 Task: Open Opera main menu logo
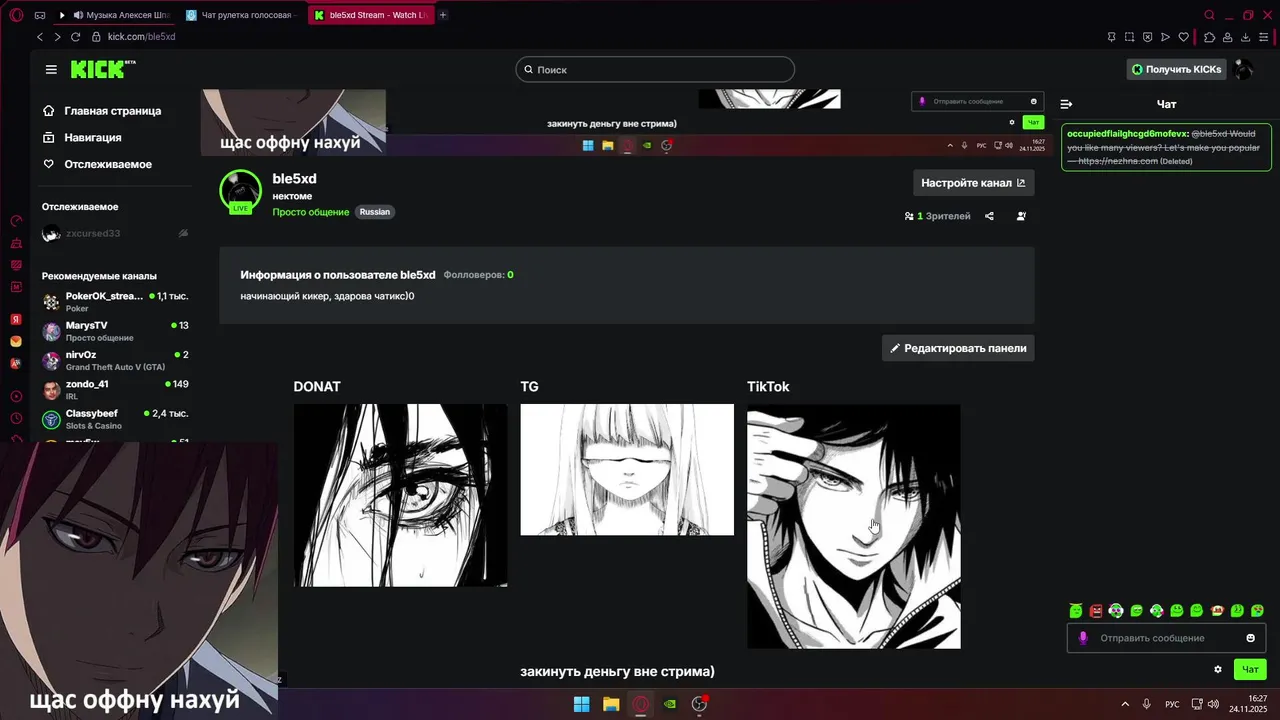15,15
